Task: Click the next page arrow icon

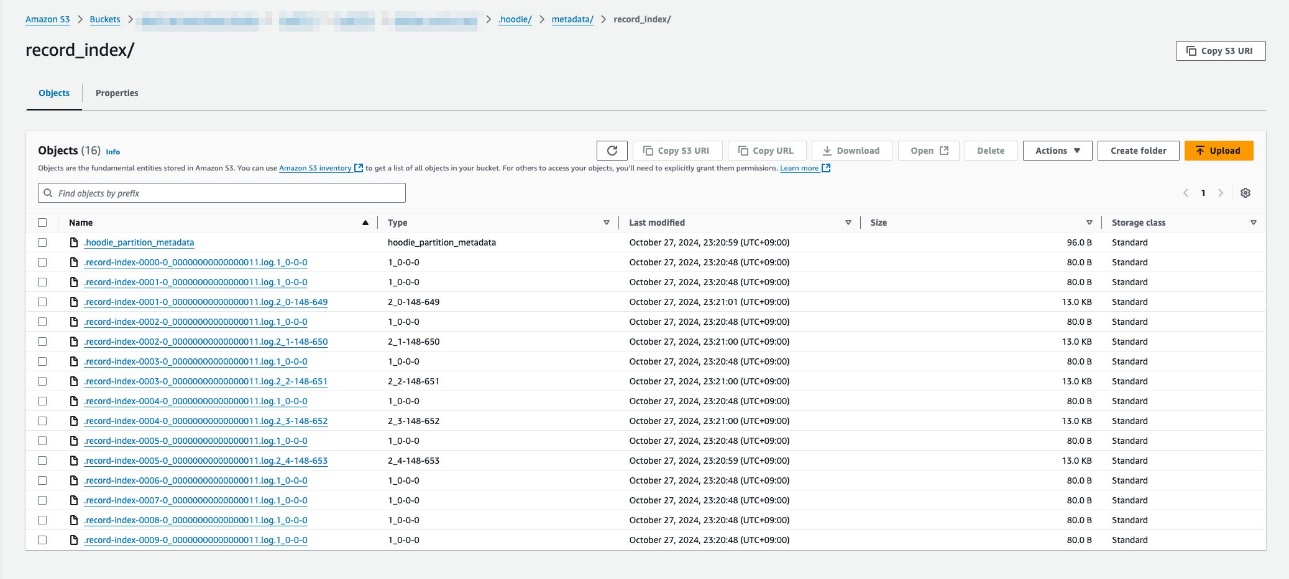Action: (1221, 193)
